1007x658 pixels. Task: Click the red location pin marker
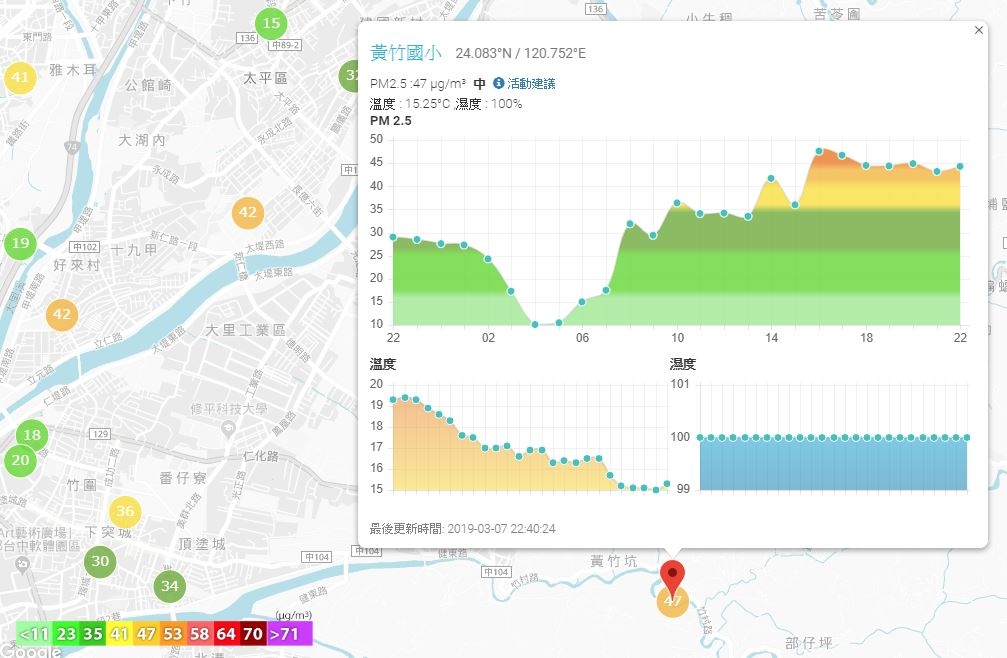point(672,577)
